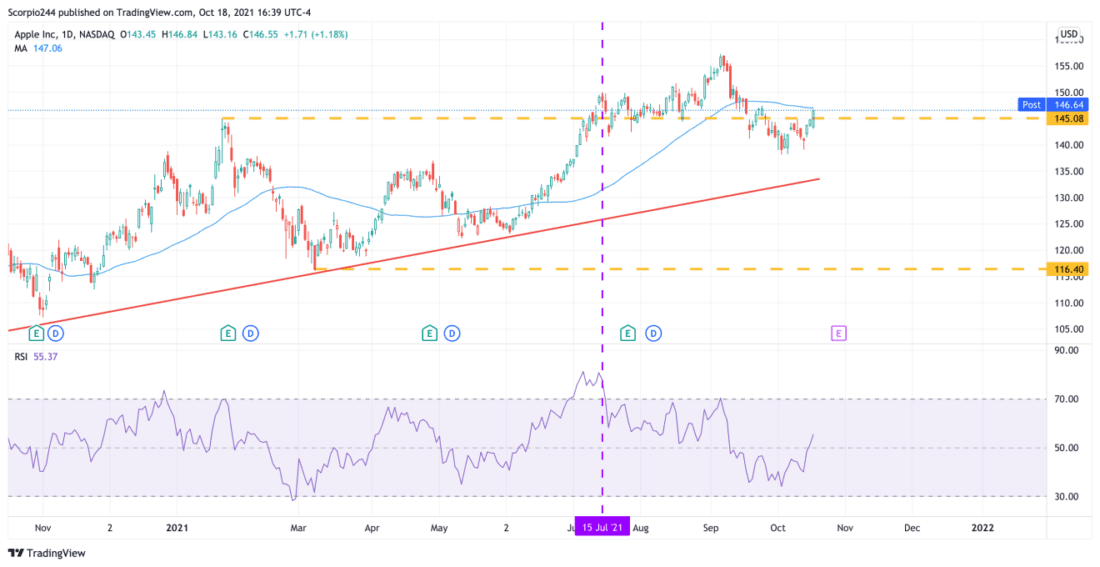Click the Apple Inc symbol title
This screenshot has height=567, width=1100.
[36, 34]
